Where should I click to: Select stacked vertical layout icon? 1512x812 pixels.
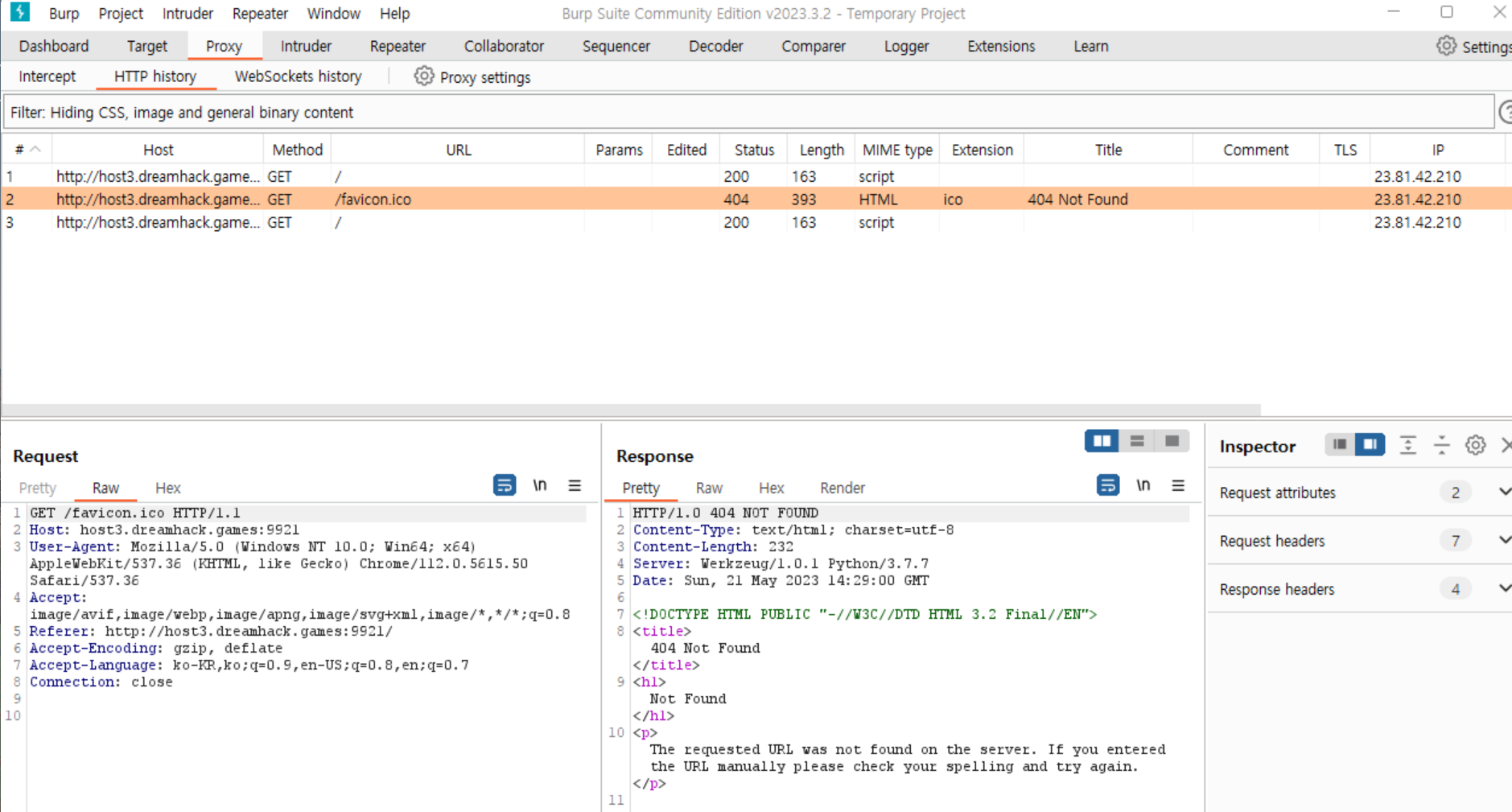1137,441
